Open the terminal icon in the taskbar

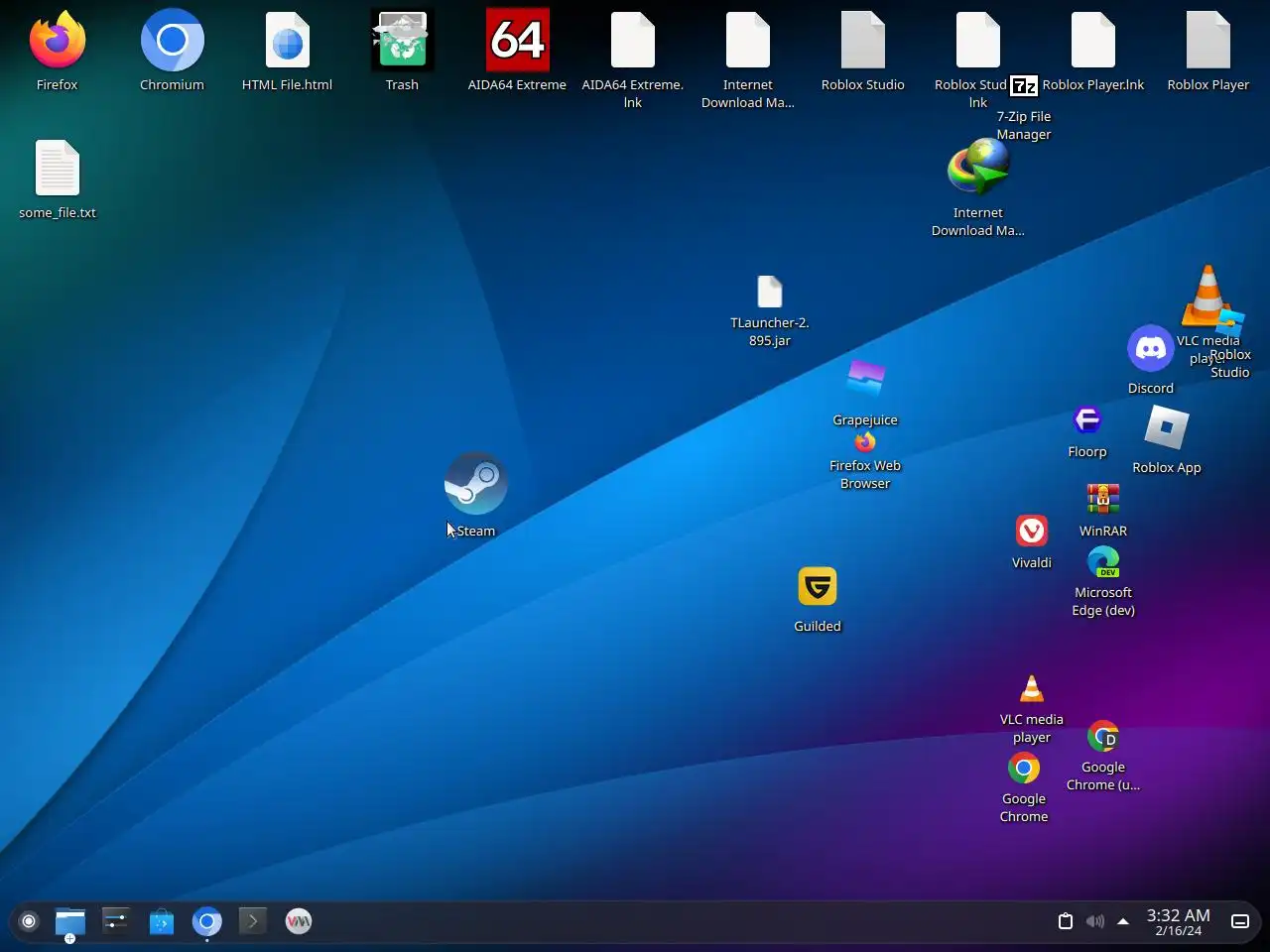coord(253,921)
